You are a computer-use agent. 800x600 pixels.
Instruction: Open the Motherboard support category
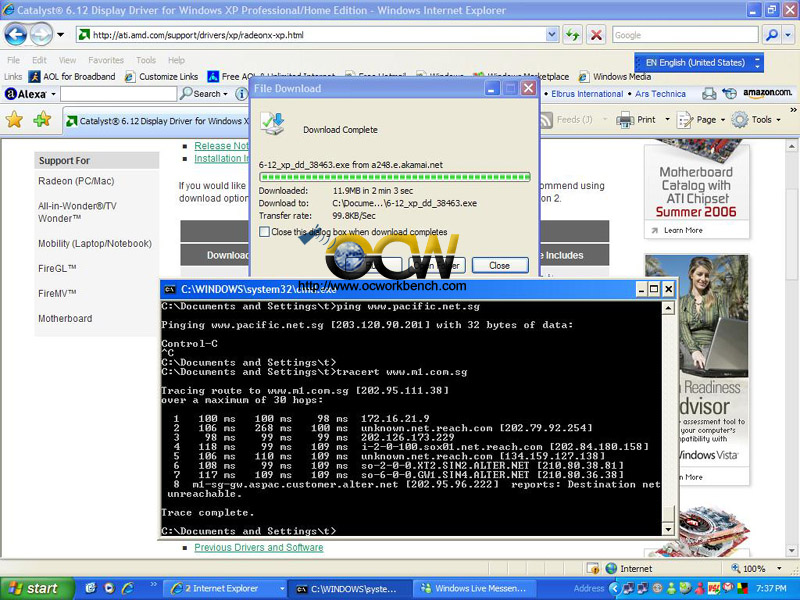click(x=65, y=318)
